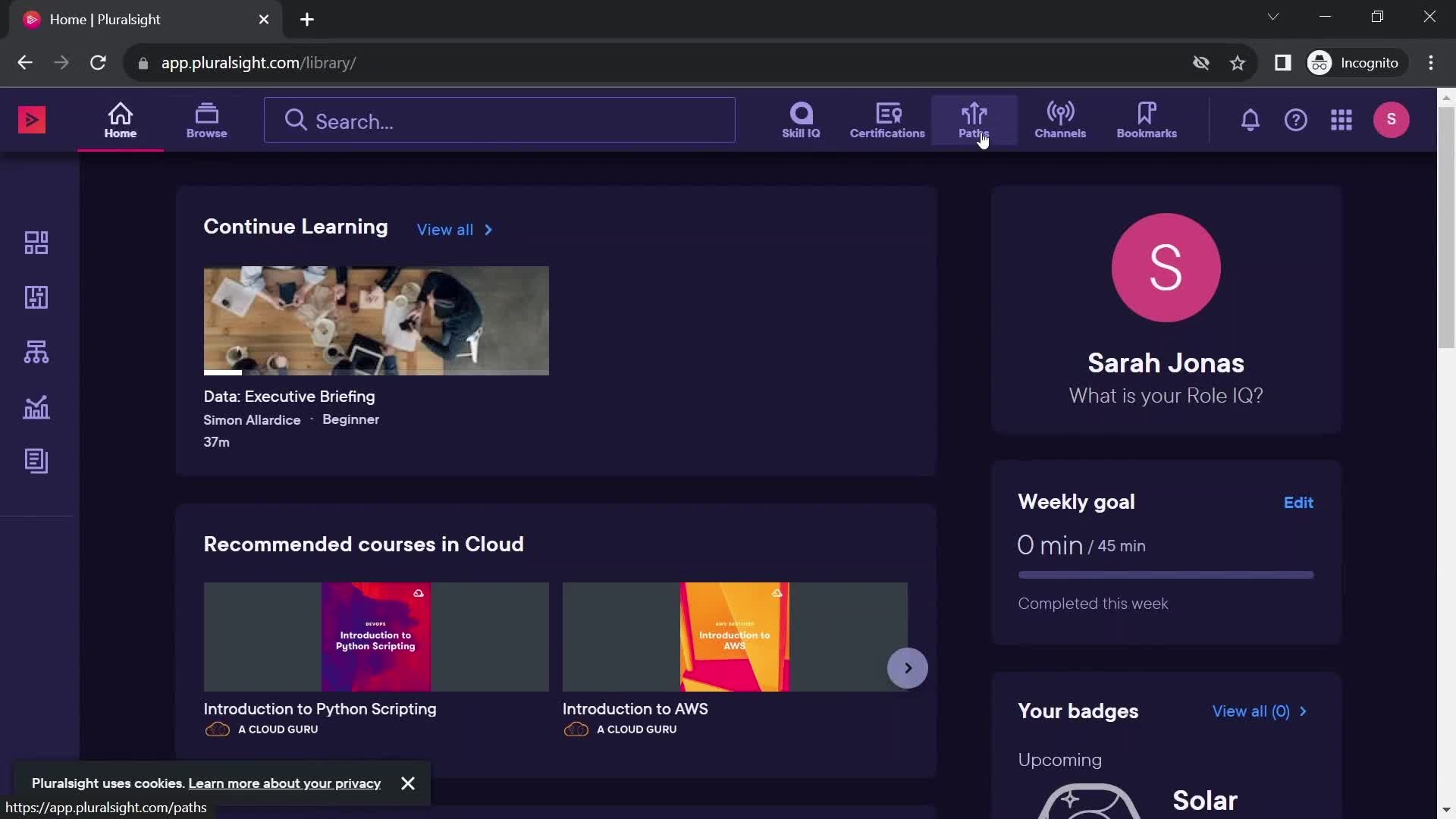Open the Skill IQ page
Image resolution: width=1456 pixels, height=819 pixels.
click(801, 121)
